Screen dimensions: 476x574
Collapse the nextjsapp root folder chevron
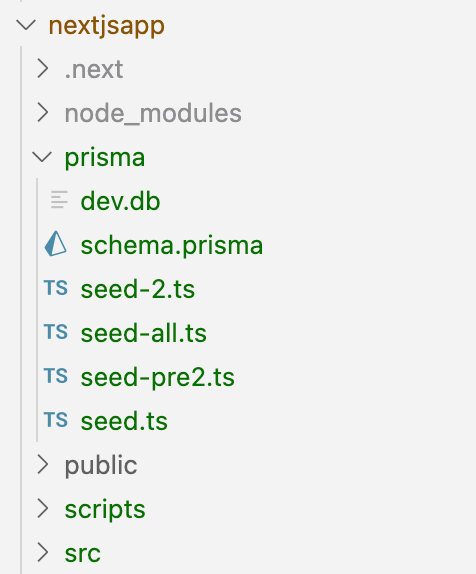(26, 25)
